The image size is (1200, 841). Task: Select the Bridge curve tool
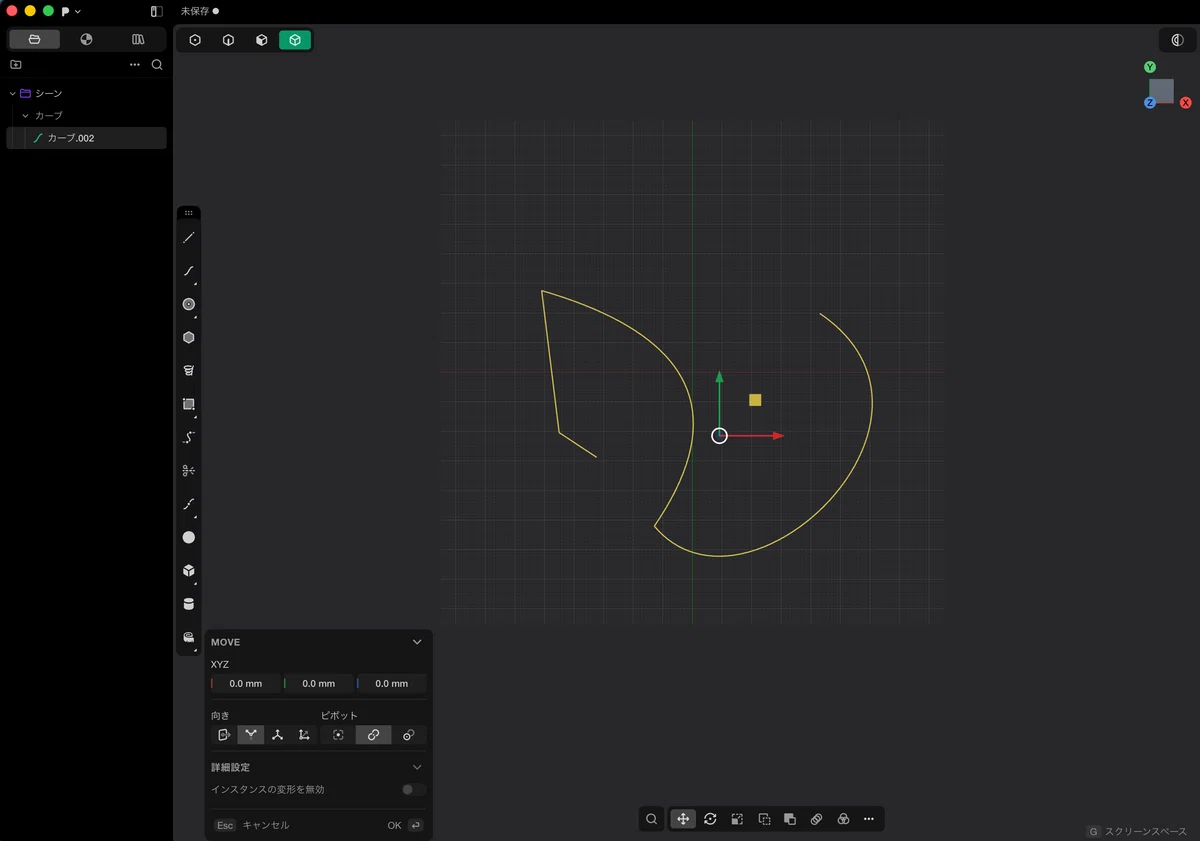(189, 504)
